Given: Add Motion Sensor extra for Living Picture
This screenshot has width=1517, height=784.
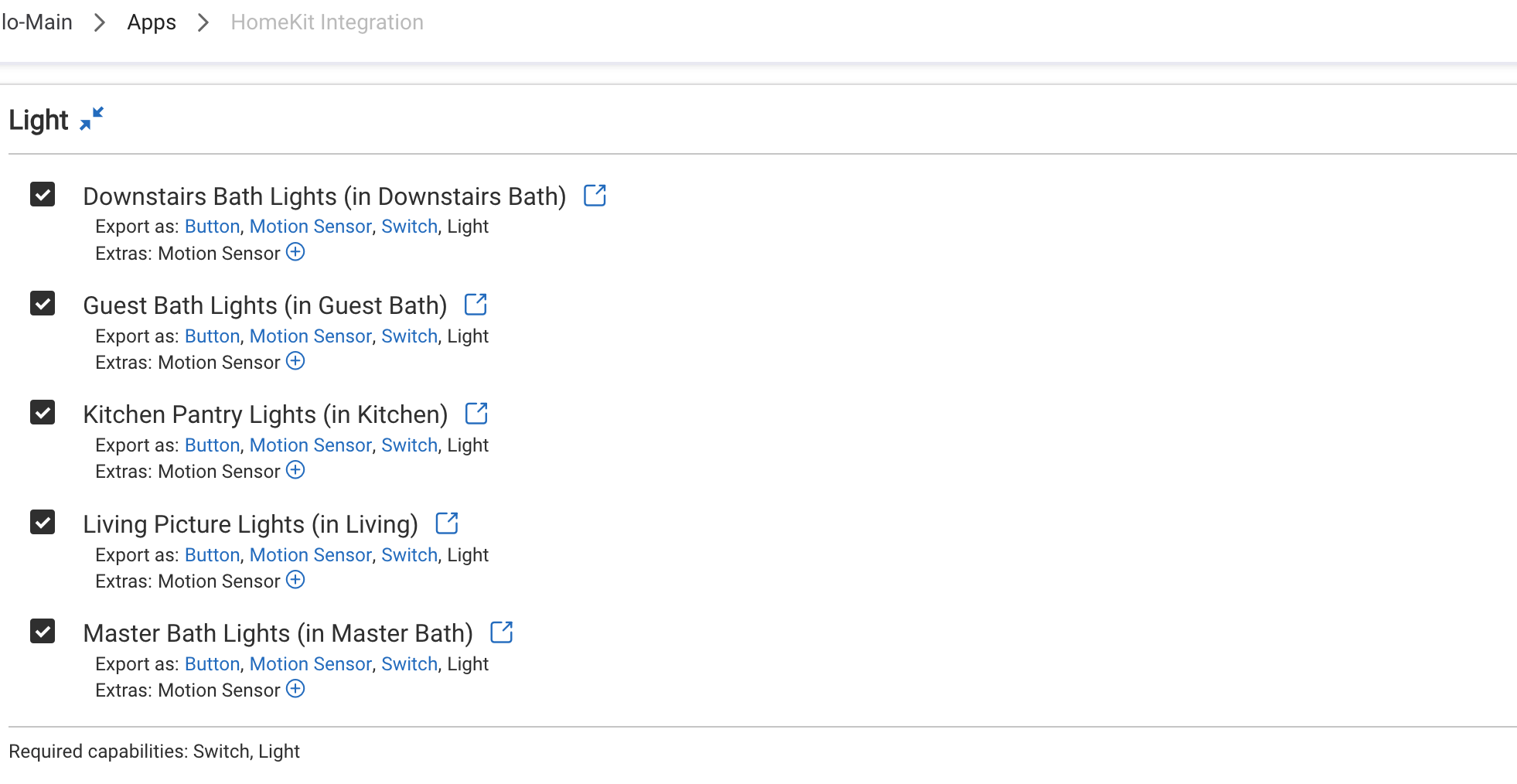Looking at the screenshot, I should tap(295, 580).
